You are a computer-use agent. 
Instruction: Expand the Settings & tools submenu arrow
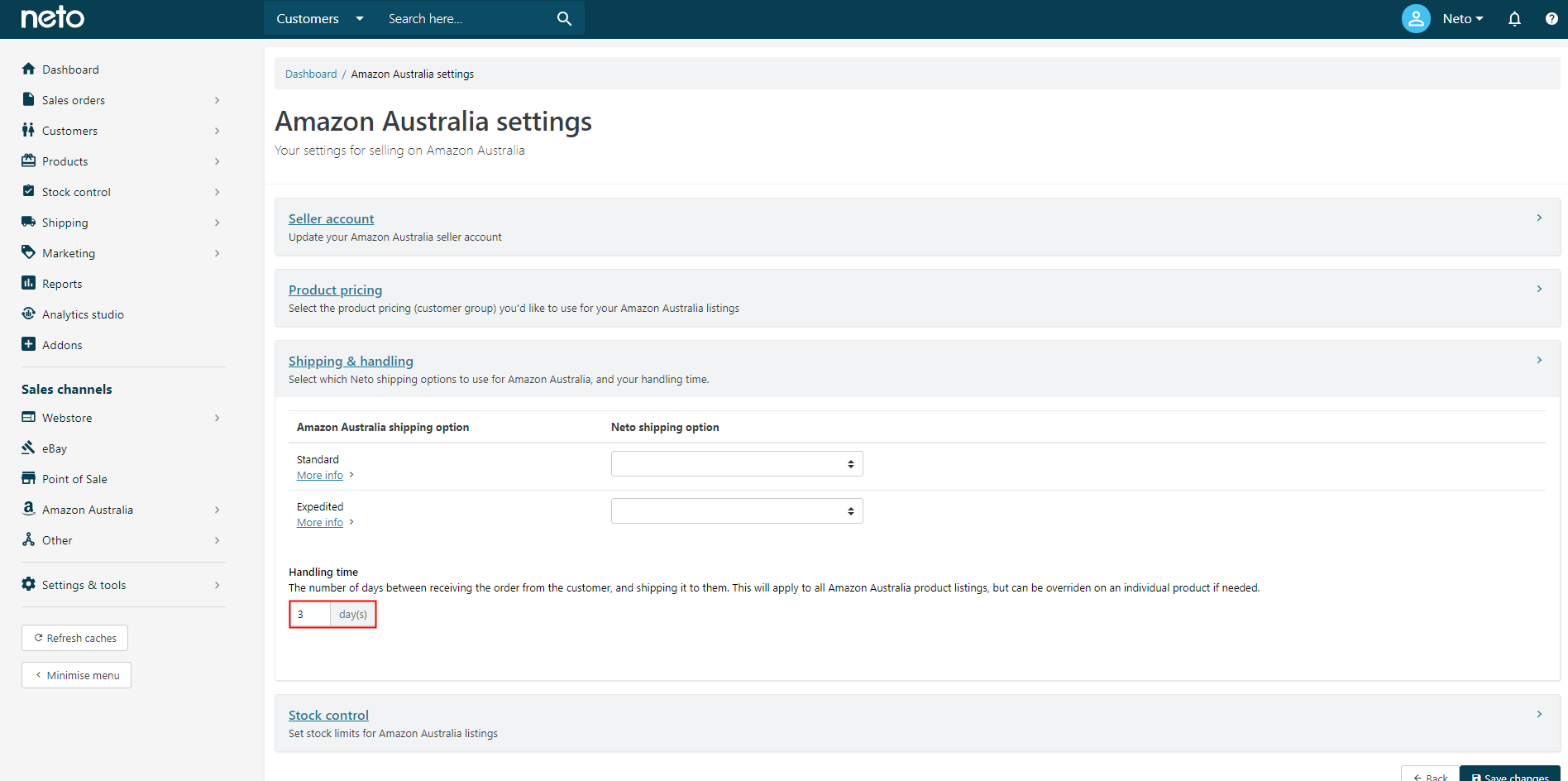point(217,585)
